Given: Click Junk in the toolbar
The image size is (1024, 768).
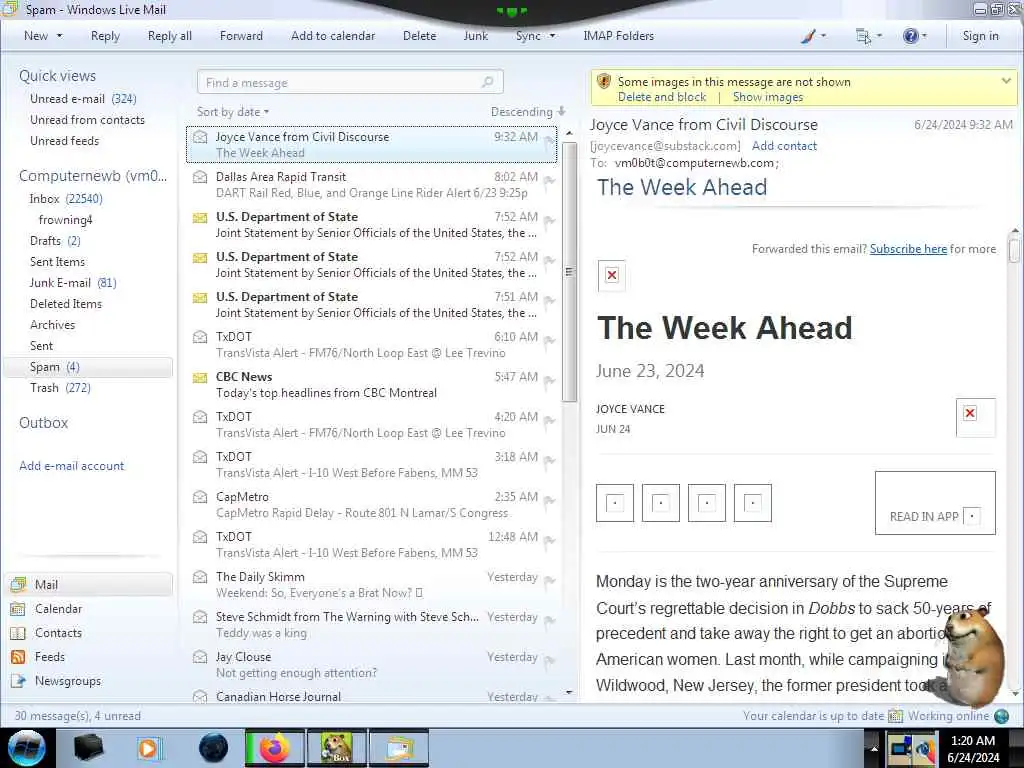Looking at the screenshot, I should 475,36.
